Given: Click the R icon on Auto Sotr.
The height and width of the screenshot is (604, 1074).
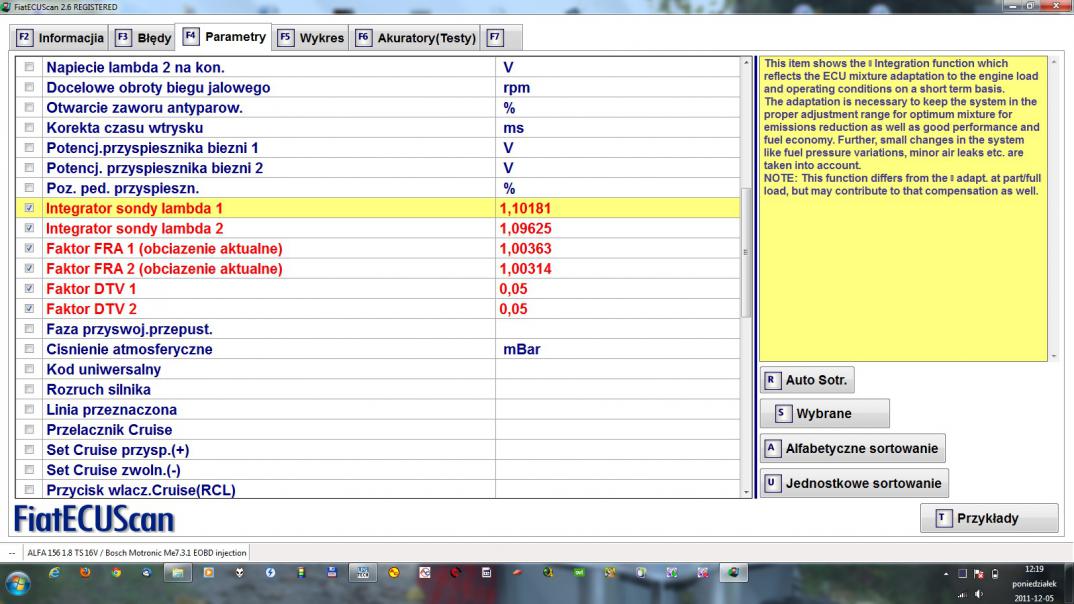Looking at the screenshot, I should (771, 381).
